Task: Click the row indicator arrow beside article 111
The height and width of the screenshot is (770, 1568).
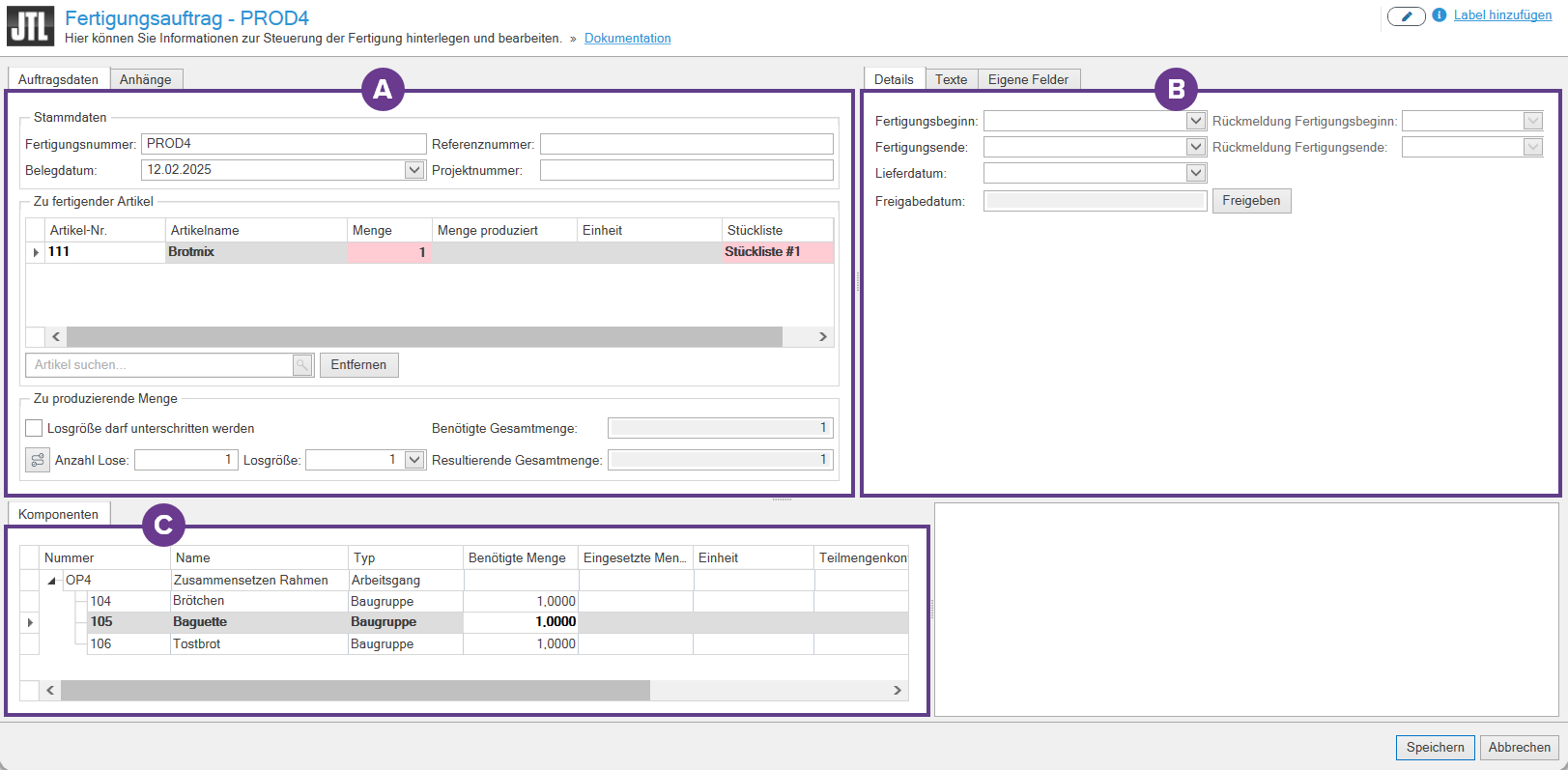Action: tap(36, 252)
